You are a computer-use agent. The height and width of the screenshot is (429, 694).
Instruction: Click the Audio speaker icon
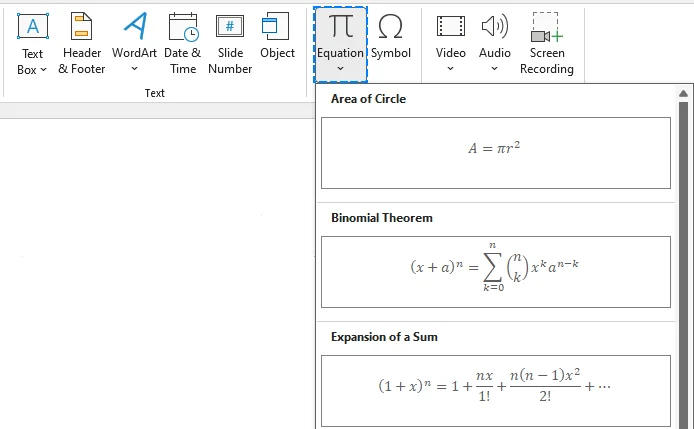tap(494, 26)
